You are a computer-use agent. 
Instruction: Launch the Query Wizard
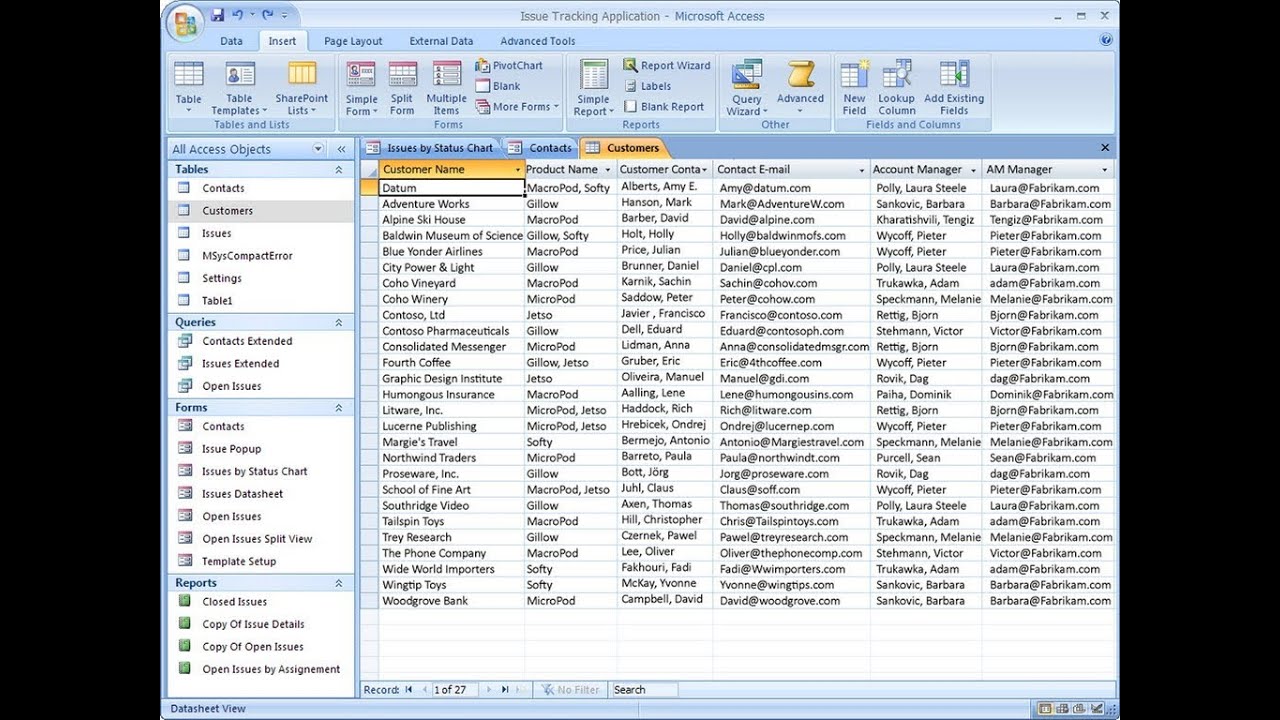[747, 88]
